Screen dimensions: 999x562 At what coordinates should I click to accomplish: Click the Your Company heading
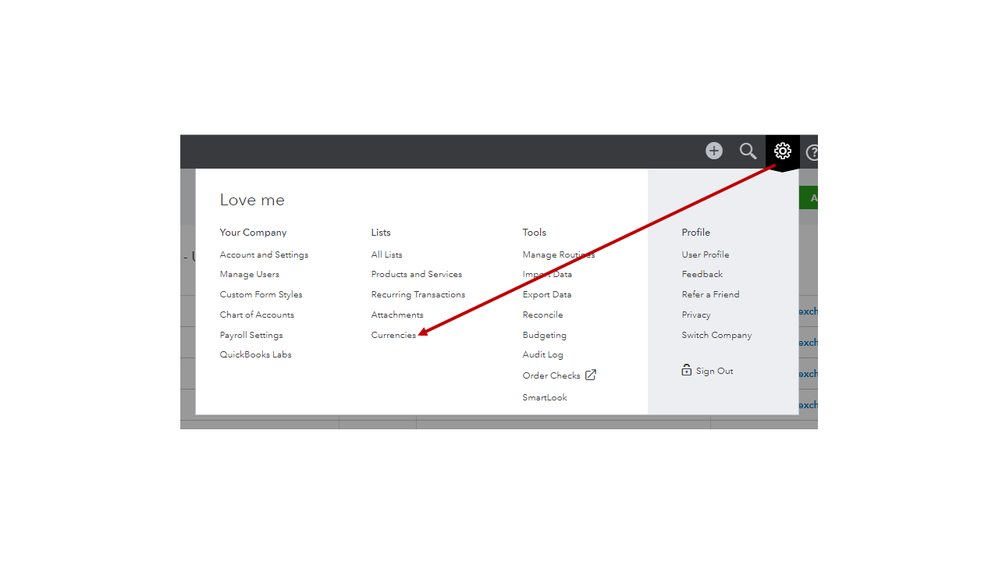pyautogui.click(x=253, y=233)
